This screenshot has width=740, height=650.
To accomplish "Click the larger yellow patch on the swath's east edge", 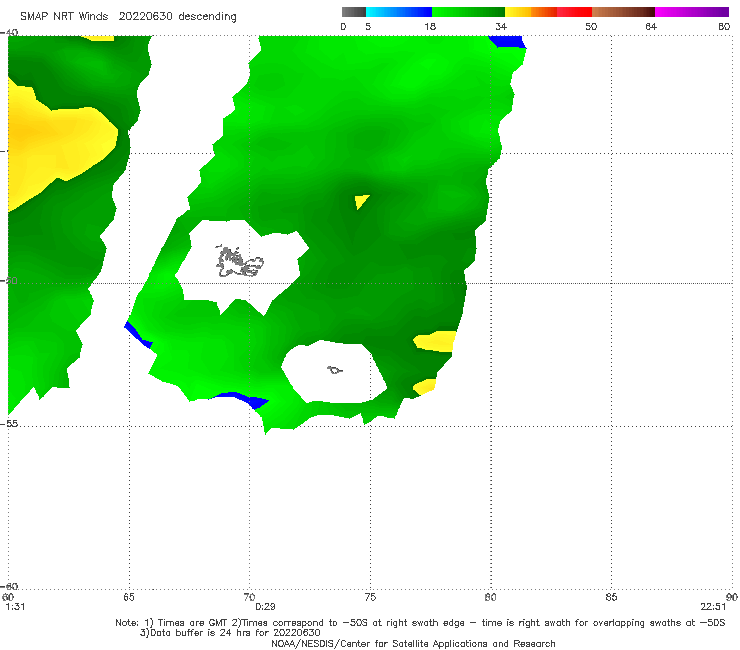I will click(435, 341).
